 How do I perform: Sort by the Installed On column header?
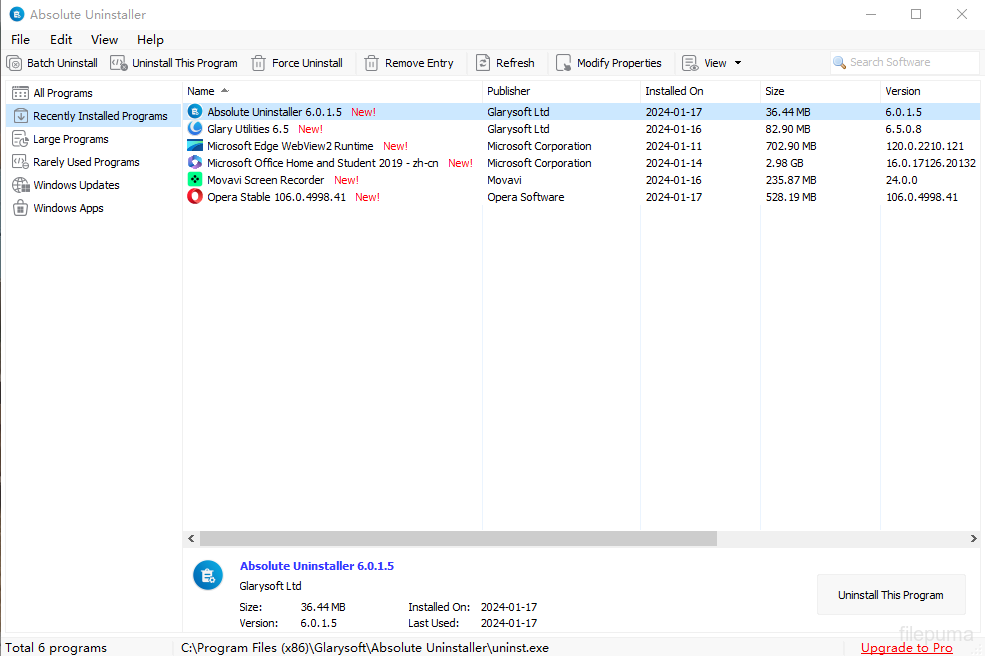[x=700, y=91]
